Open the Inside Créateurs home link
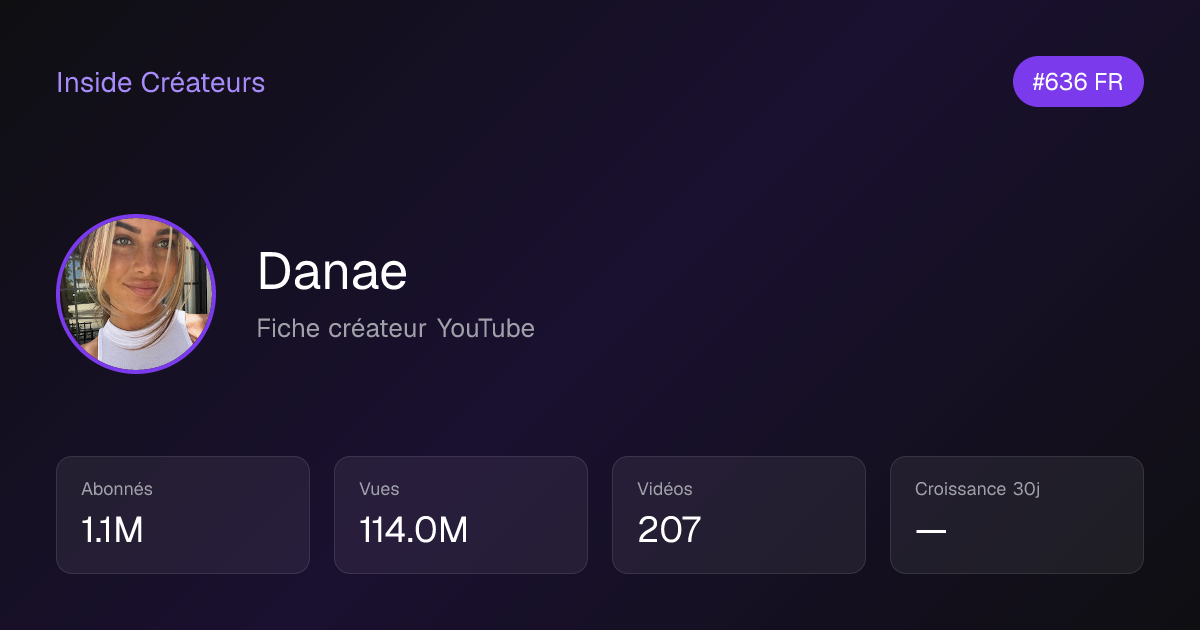The width and height of the screenshot is (1200, 630). click(160, 82)
